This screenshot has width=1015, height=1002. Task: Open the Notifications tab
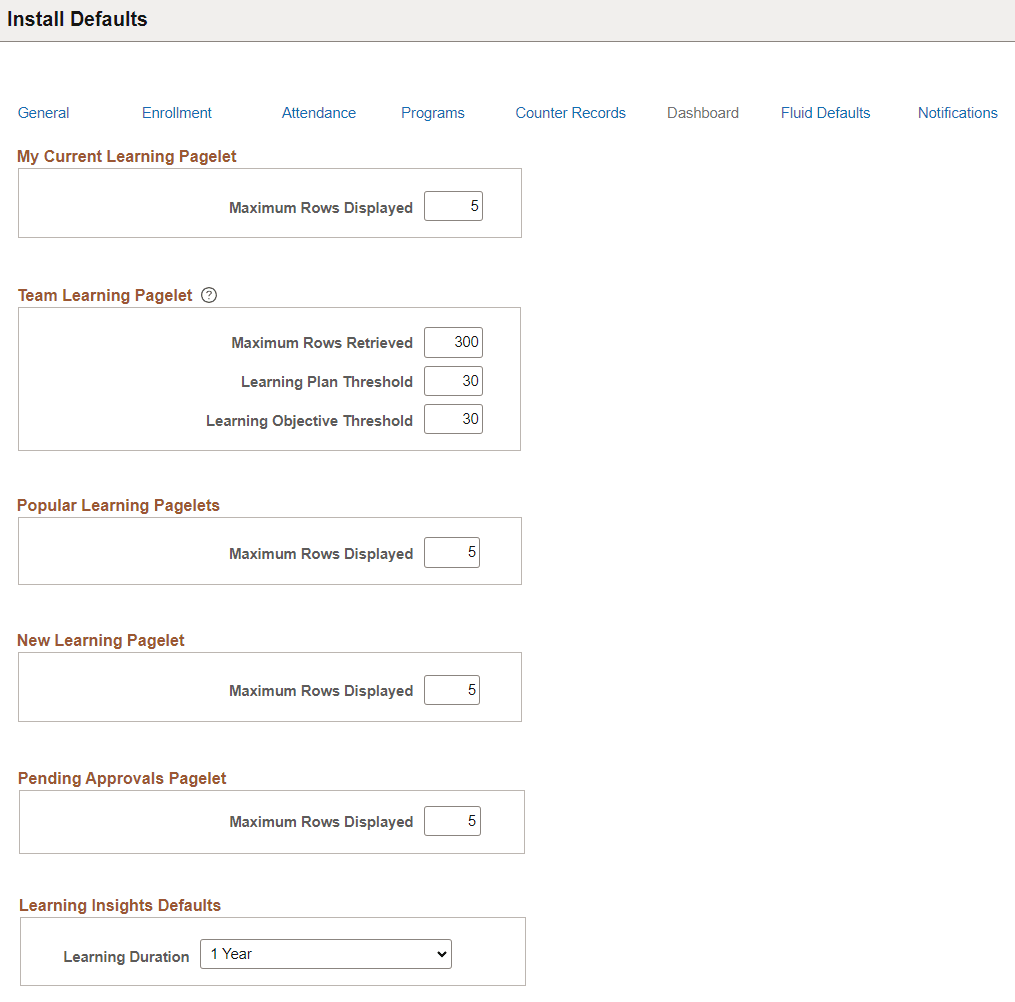click(957, 113)
